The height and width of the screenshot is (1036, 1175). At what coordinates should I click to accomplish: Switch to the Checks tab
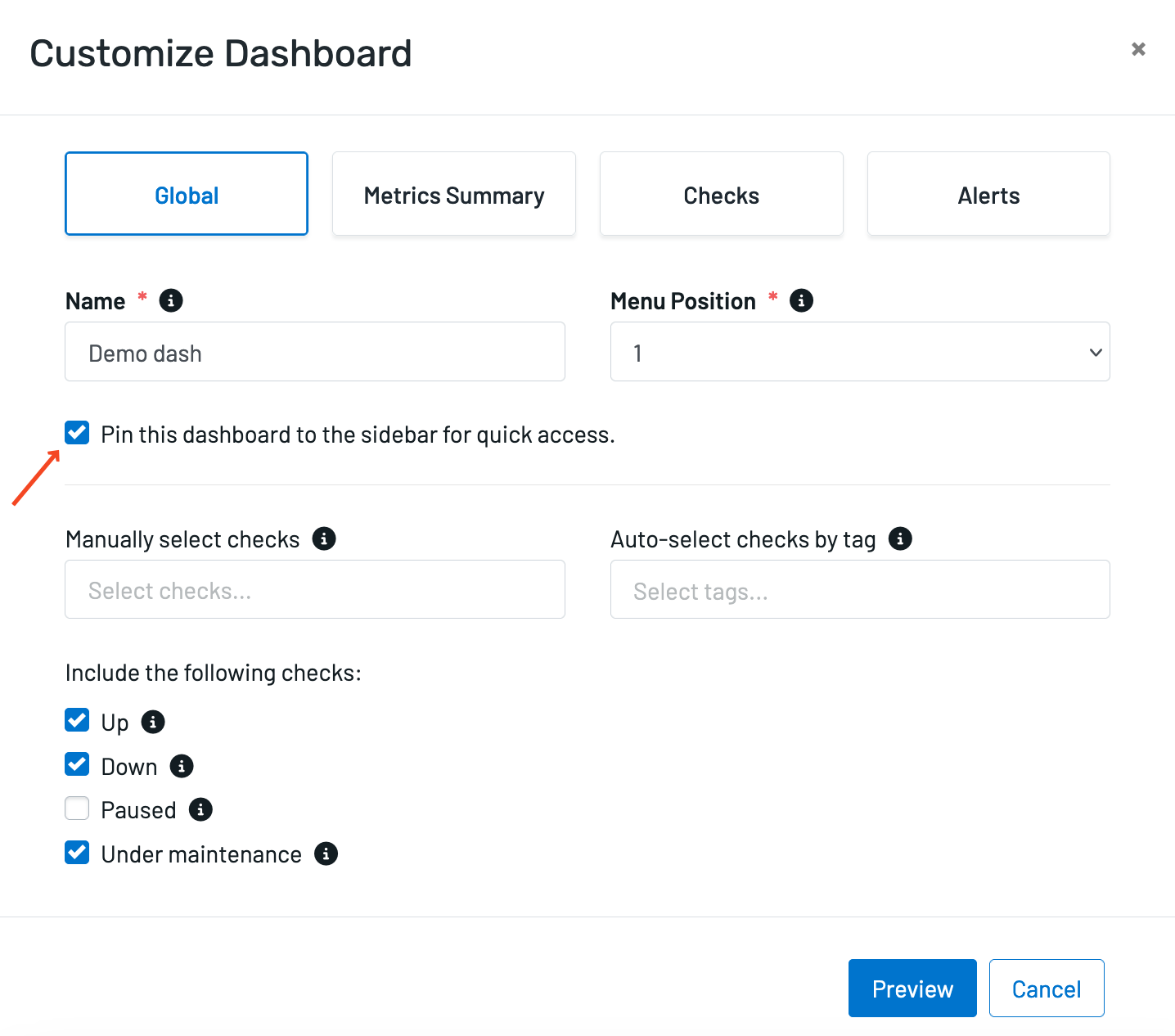[x=722, y=194]
